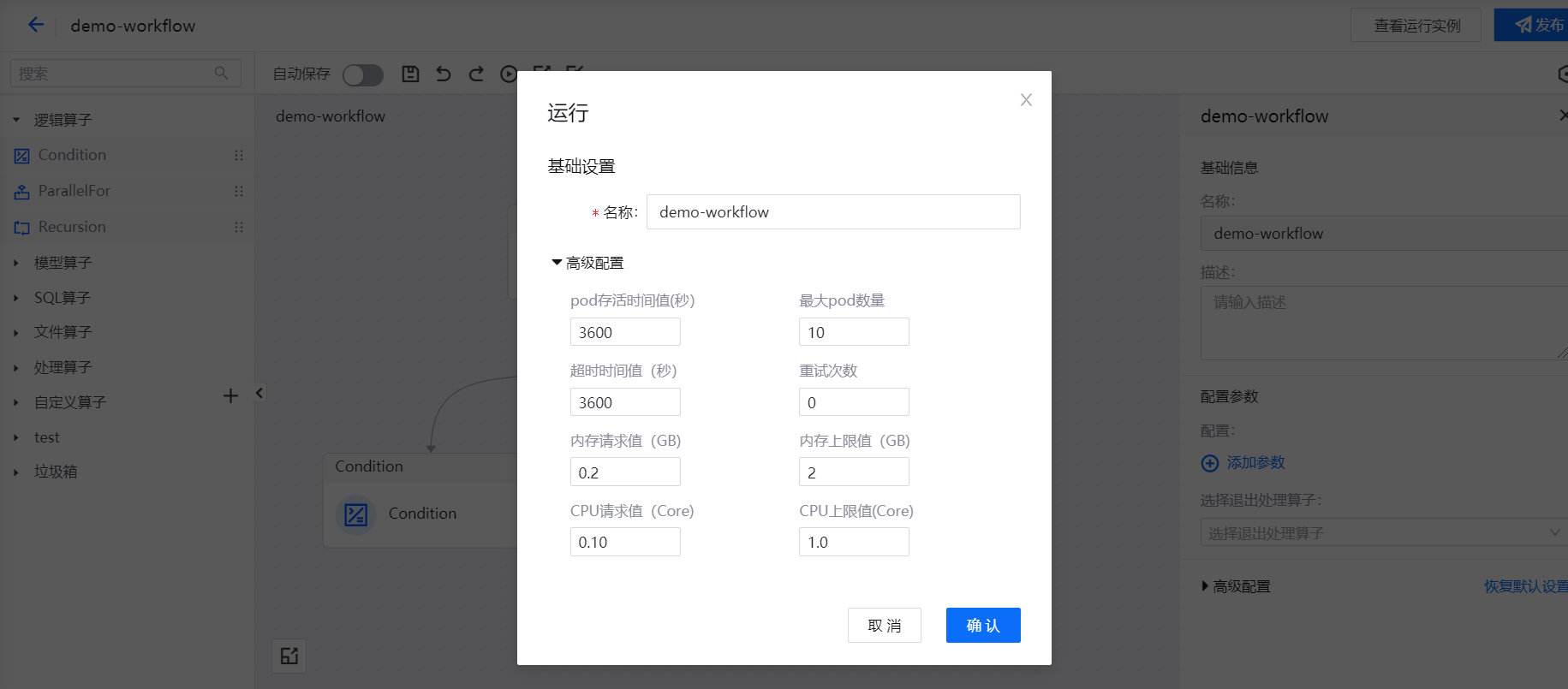Click drag handle dots on Recursion row
The image size is (1568, 689).
pyautogui.click(x=239, y=227)
